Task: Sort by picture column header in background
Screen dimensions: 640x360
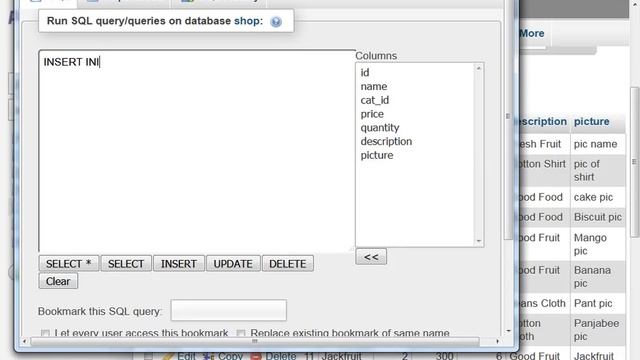Action: [591, 122]
